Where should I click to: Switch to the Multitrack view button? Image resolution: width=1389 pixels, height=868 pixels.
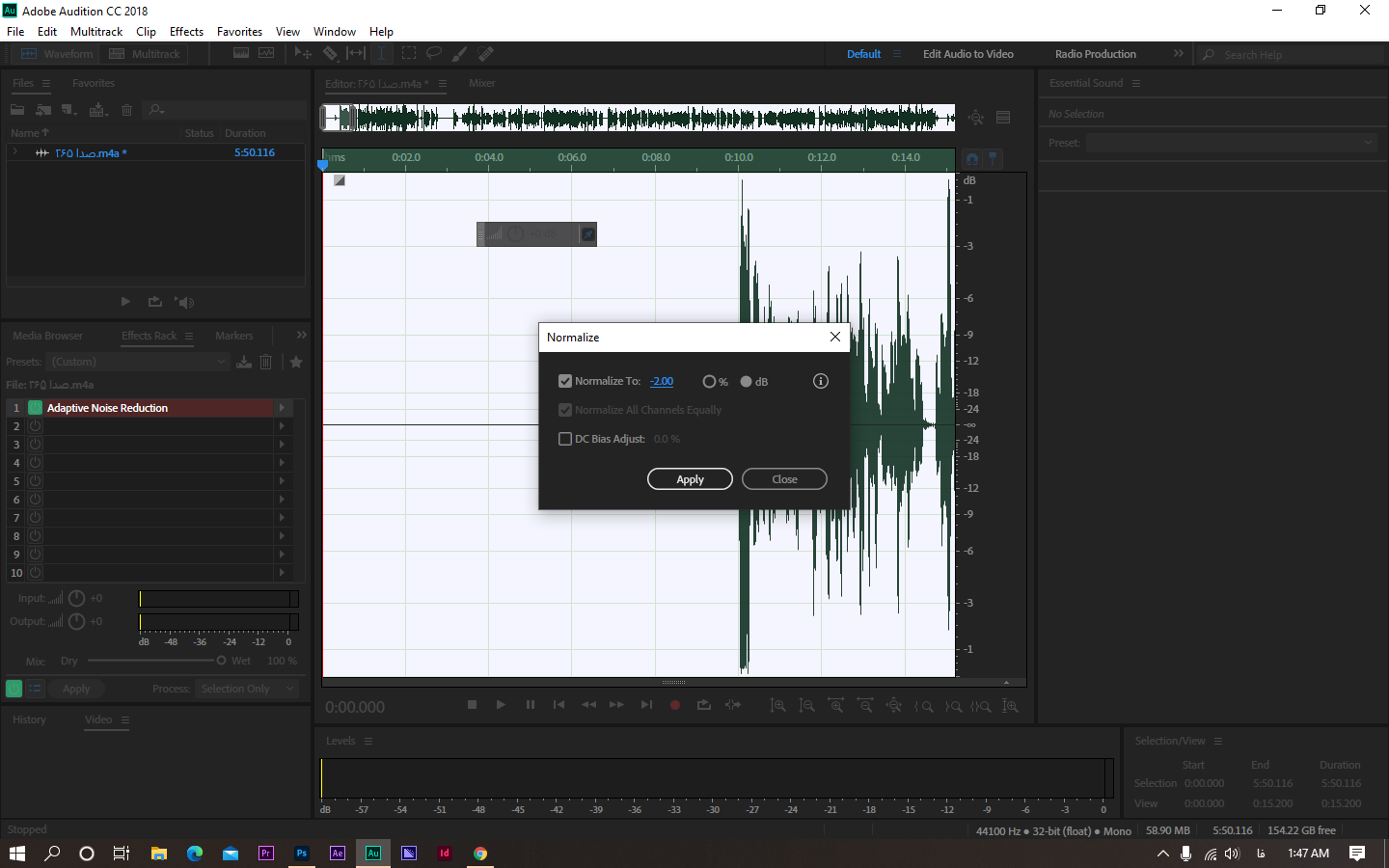pos(145,54)
